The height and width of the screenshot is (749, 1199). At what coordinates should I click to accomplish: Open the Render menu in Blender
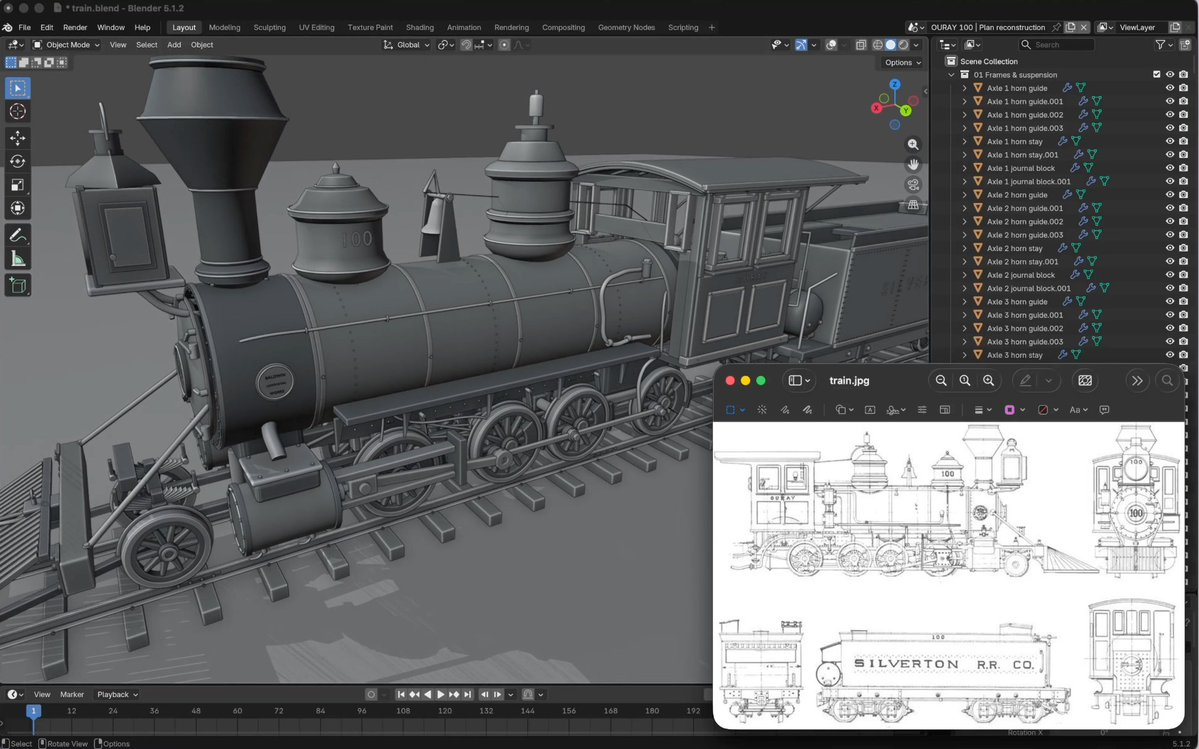pos(75,28)
